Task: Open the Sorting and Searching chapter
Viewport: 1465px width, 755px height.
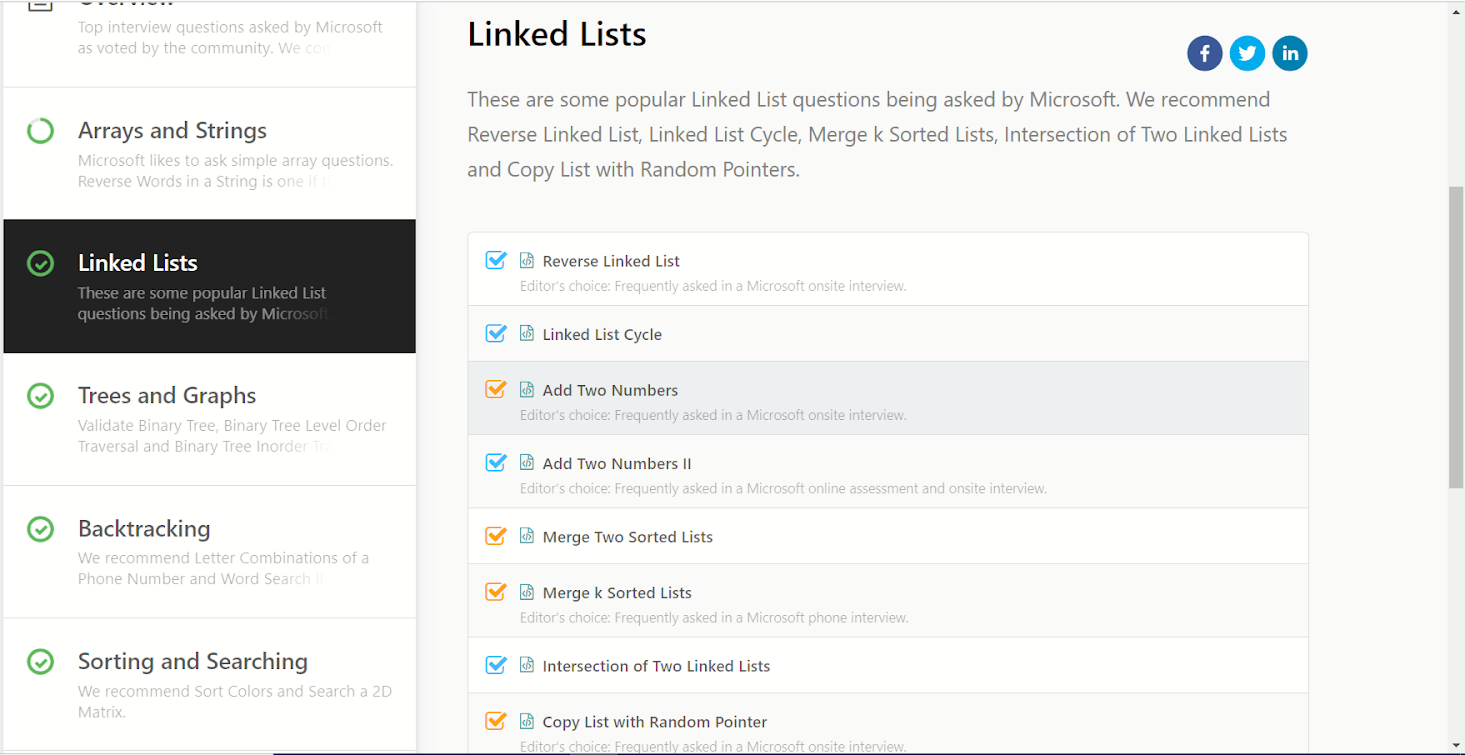Action: [x=193, y=661]
